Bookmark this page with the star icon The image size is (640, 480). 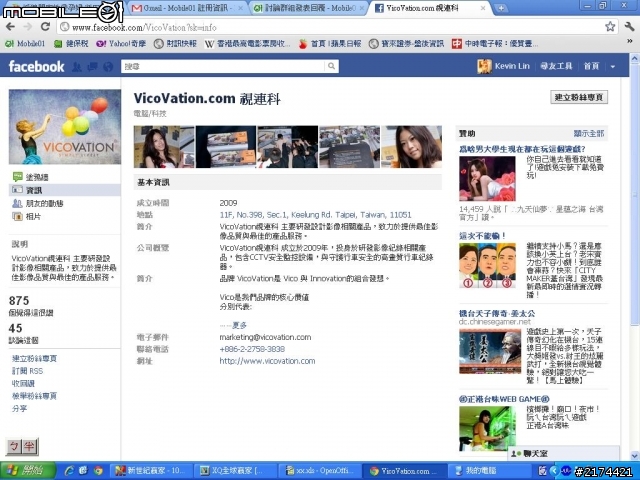610,27
